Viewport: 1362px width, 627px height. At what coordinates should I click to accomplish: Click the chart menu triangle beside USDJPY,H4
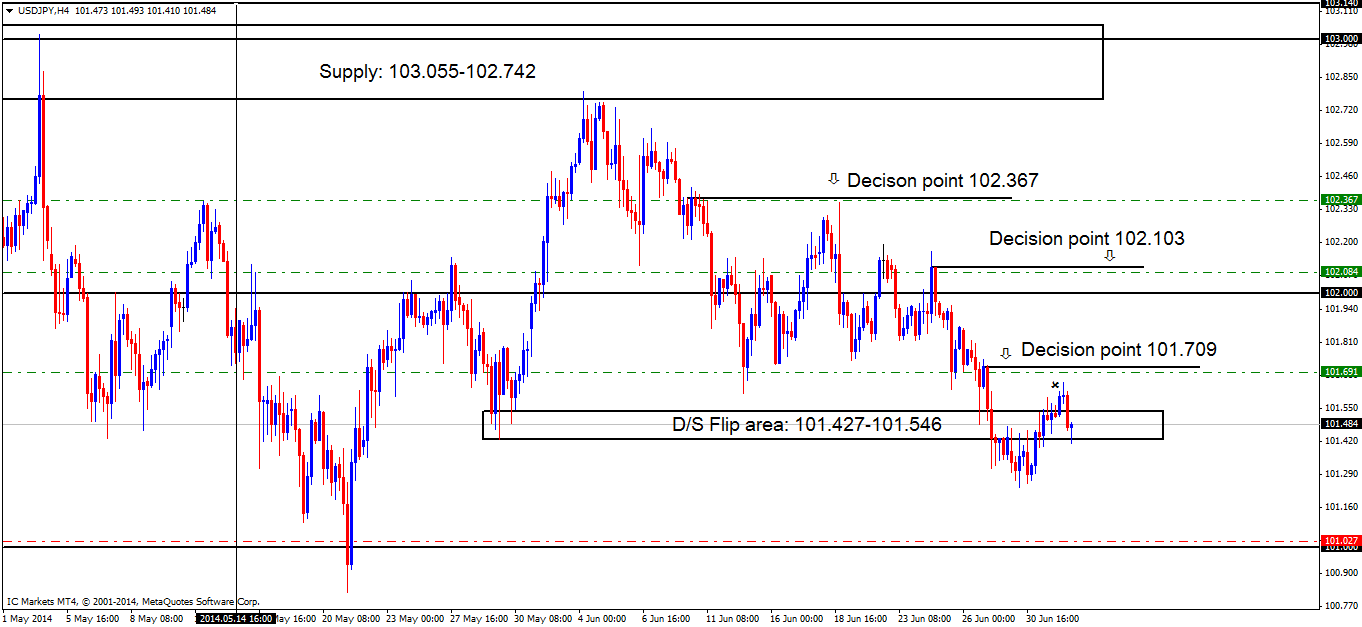click(10, 10)
